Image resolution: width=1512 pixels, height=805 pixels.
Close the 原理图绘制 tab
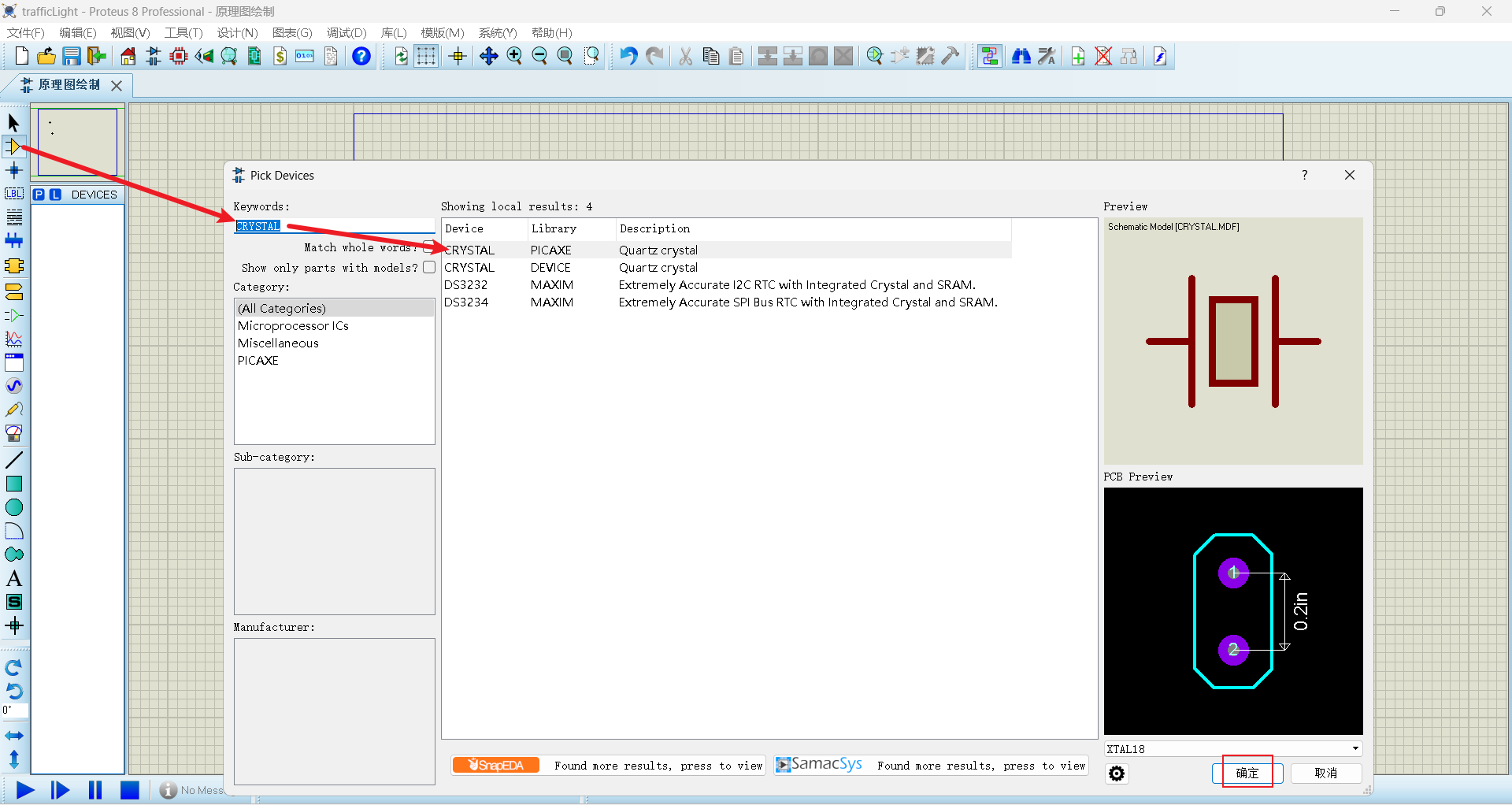pyautogui.click(x=117, y=85)
